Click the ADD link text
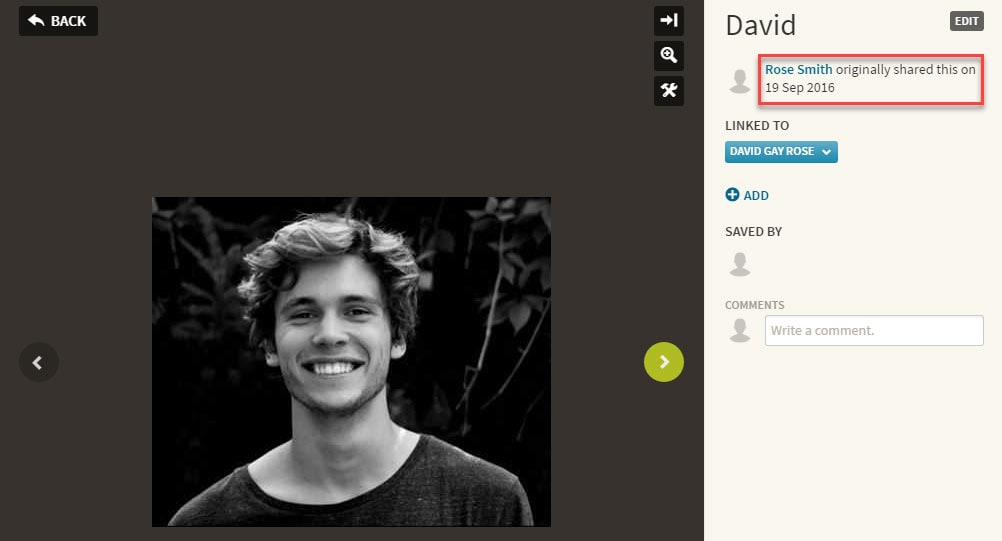The height and width of the screenshot is (541, 1002). [756, 195]
